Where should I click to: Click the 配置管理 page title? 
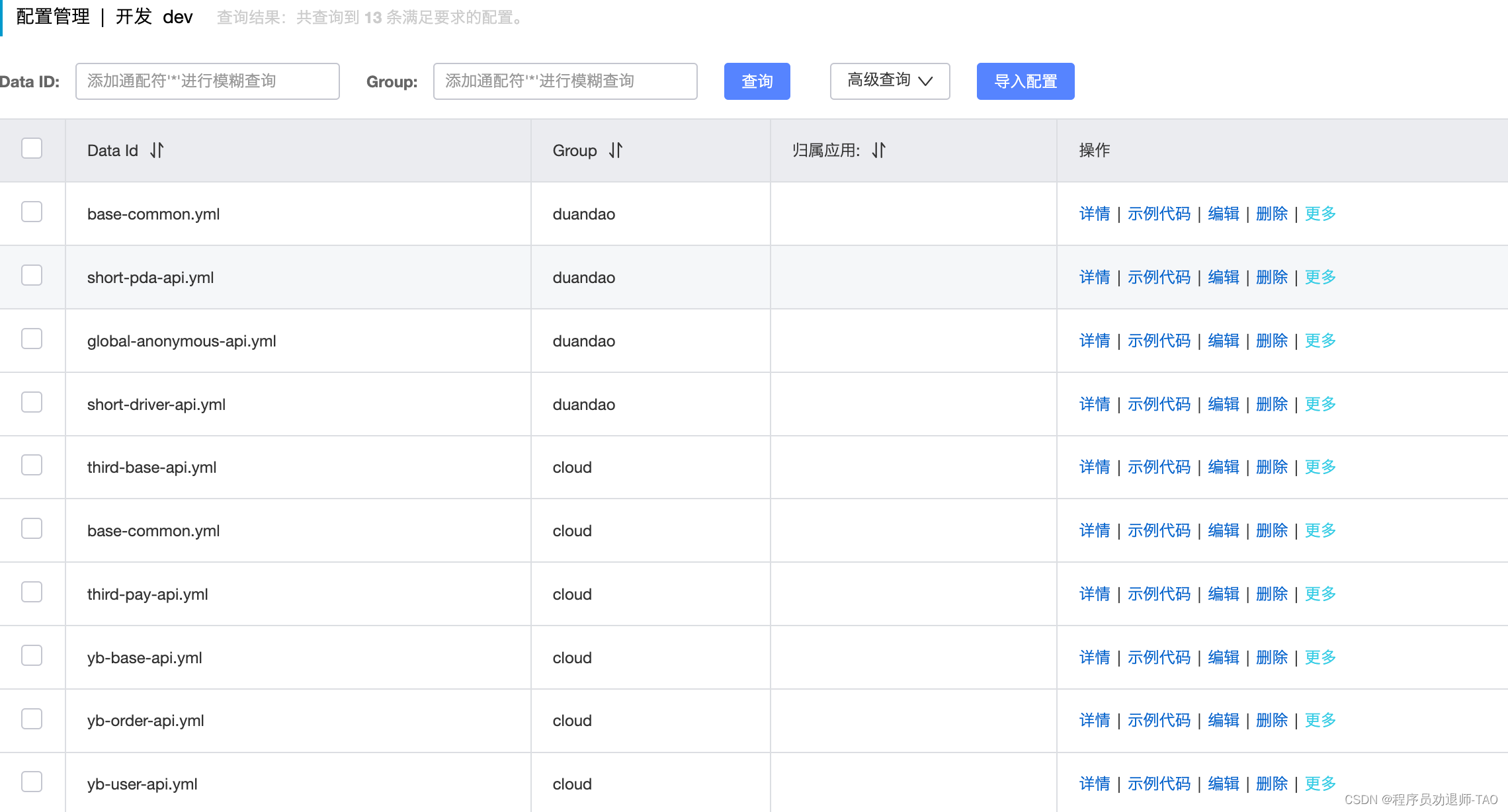coord(53,17)
